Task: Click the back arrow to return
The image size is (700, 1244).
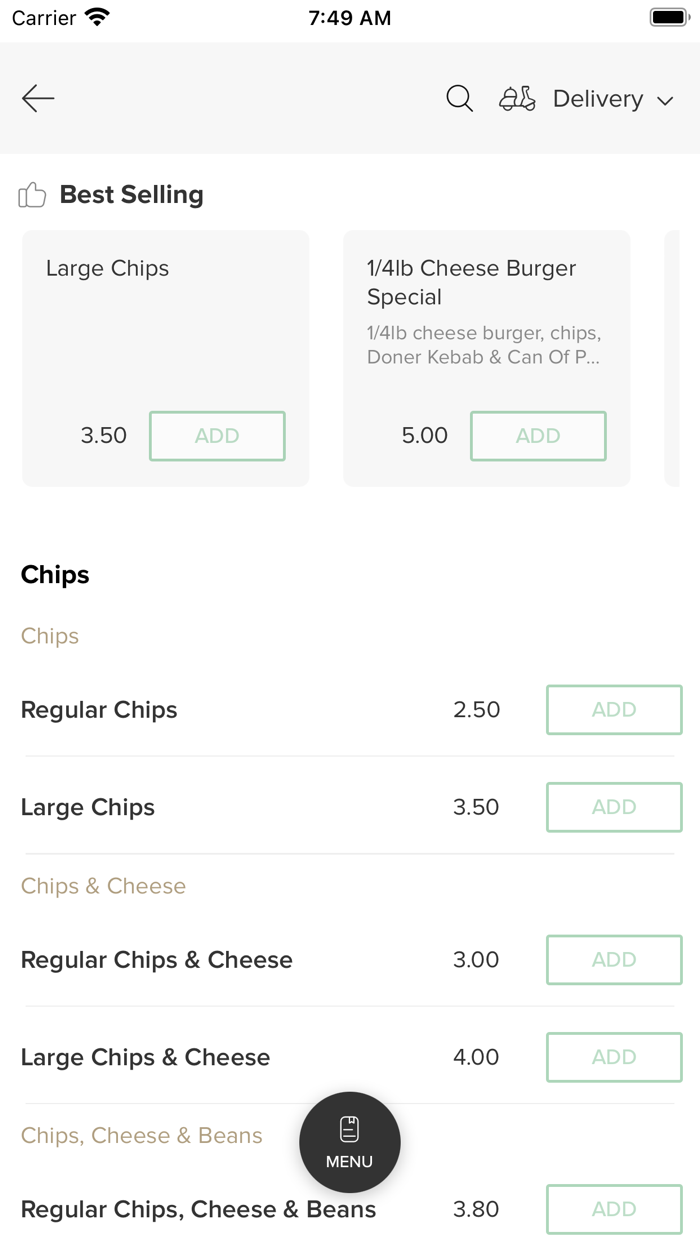Action: click(37, 98)
